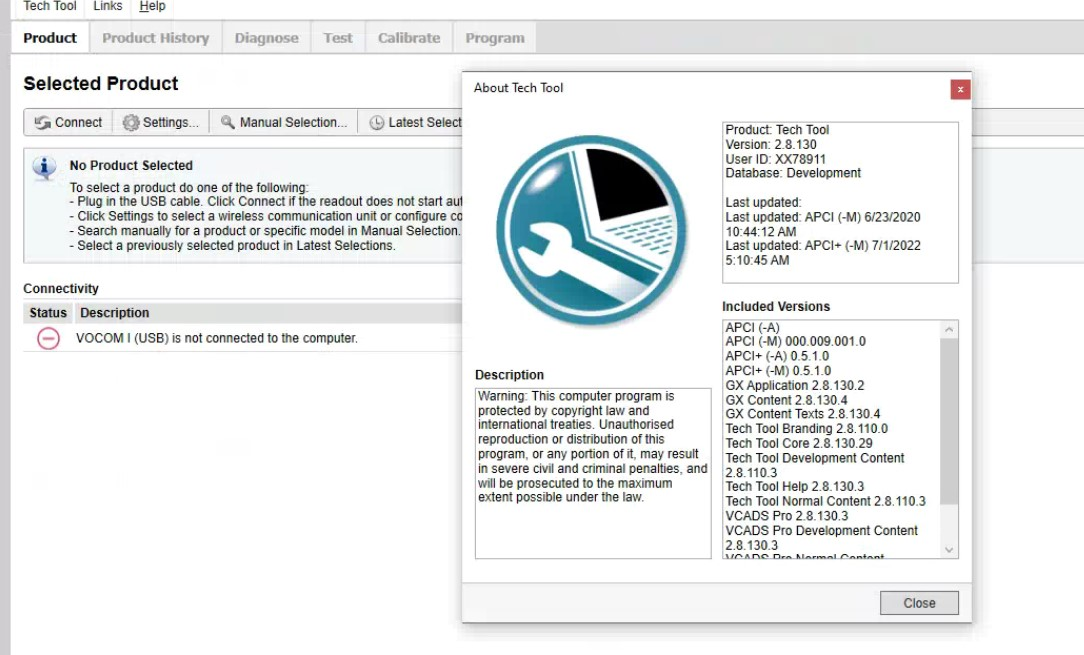Select 'Tech Tool Core 2.8.130.29' entry
1084x655 pixels.
click(x=799, y=443)
